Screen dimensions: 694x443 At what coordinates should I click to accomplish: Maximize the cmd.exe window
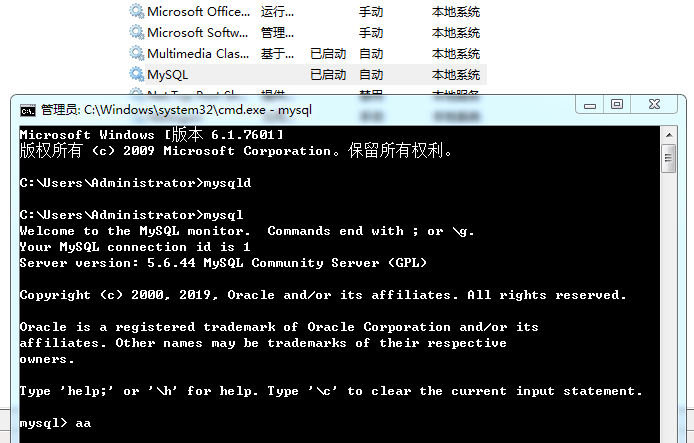pyautogui.click(x=617, y=104)
